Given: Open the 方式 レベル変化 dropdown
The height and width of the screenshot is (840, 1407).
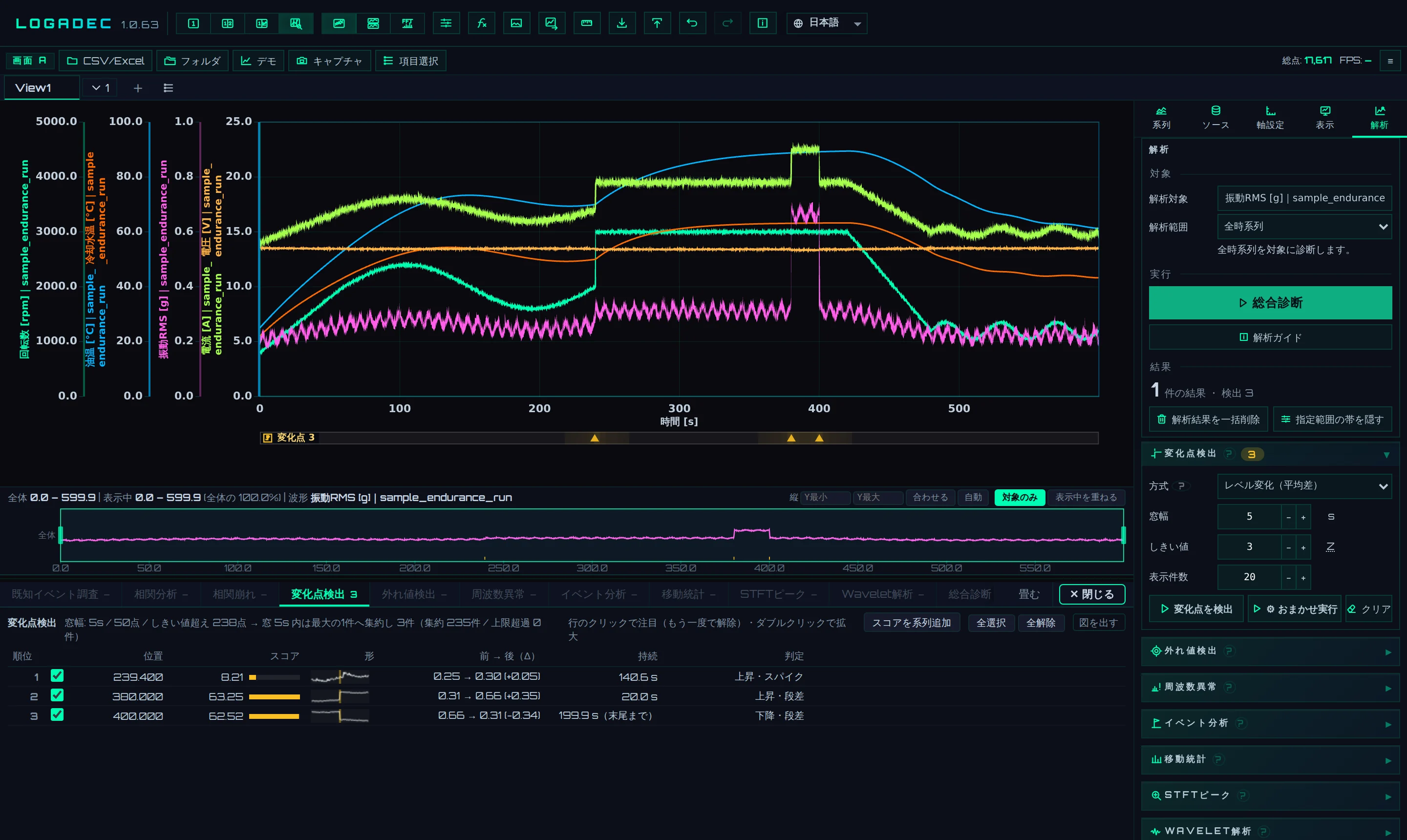Looking at the screenshot, I should point(1304,485).
